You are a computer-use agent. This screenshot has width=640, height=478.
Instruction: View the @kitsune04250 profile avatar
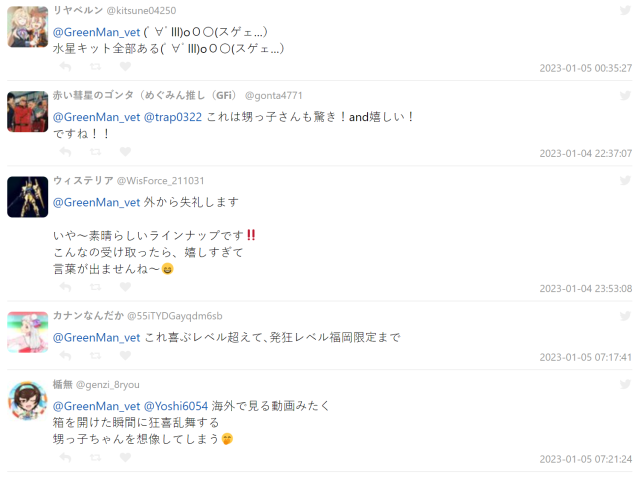[27, 27]
